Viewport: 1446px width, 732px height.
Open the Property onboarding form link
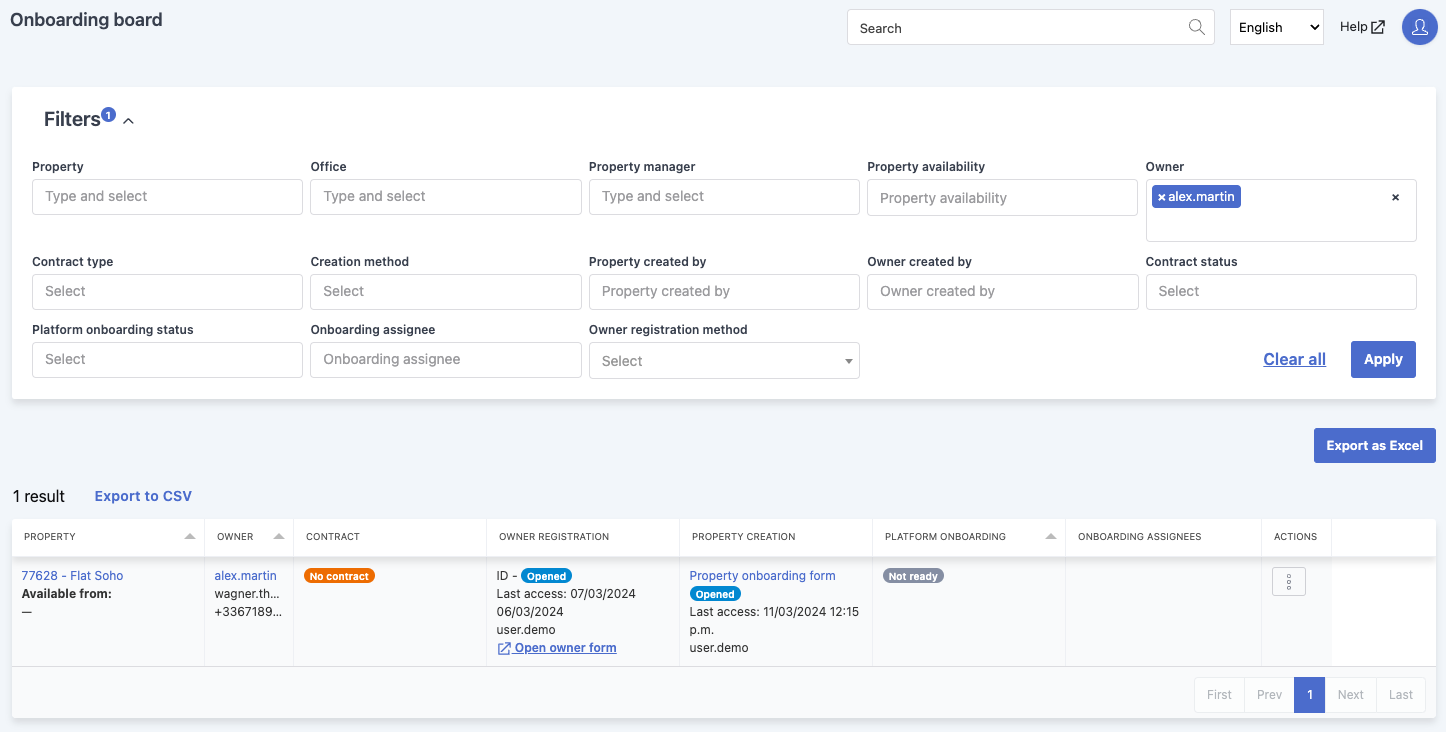click(x=762, y=575)
